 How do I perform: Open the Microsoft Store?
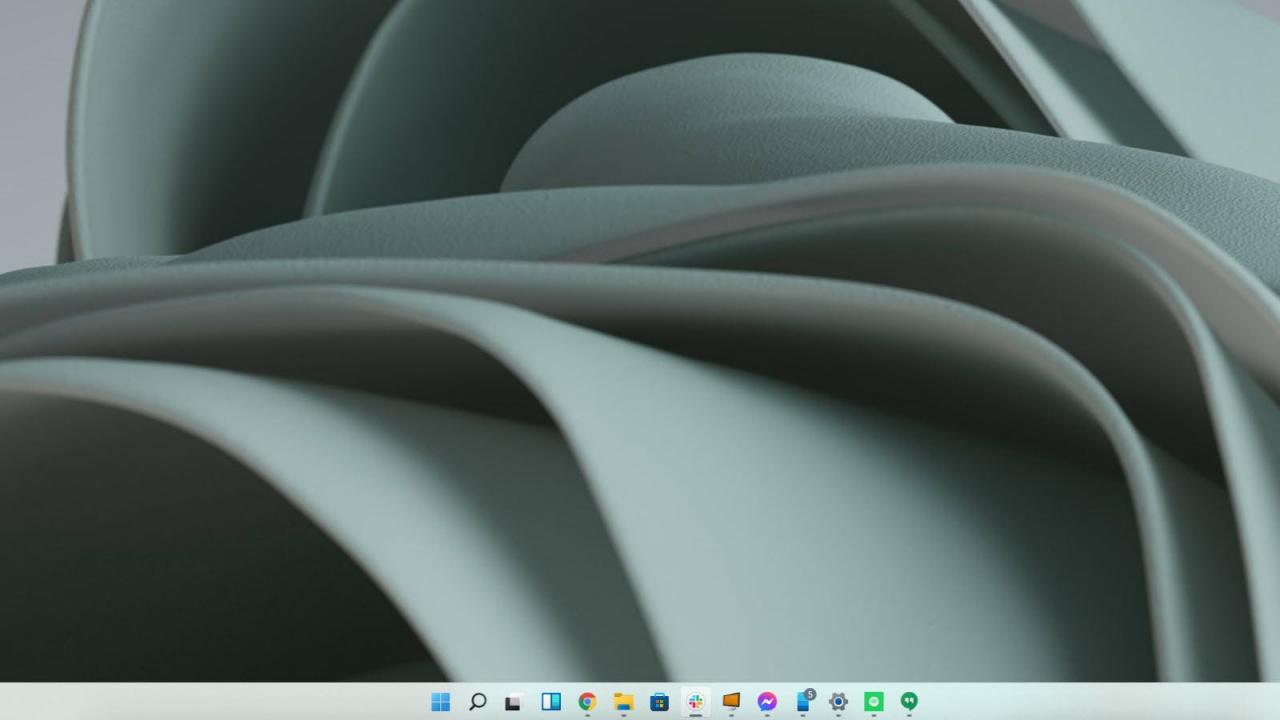coord(659,702)
